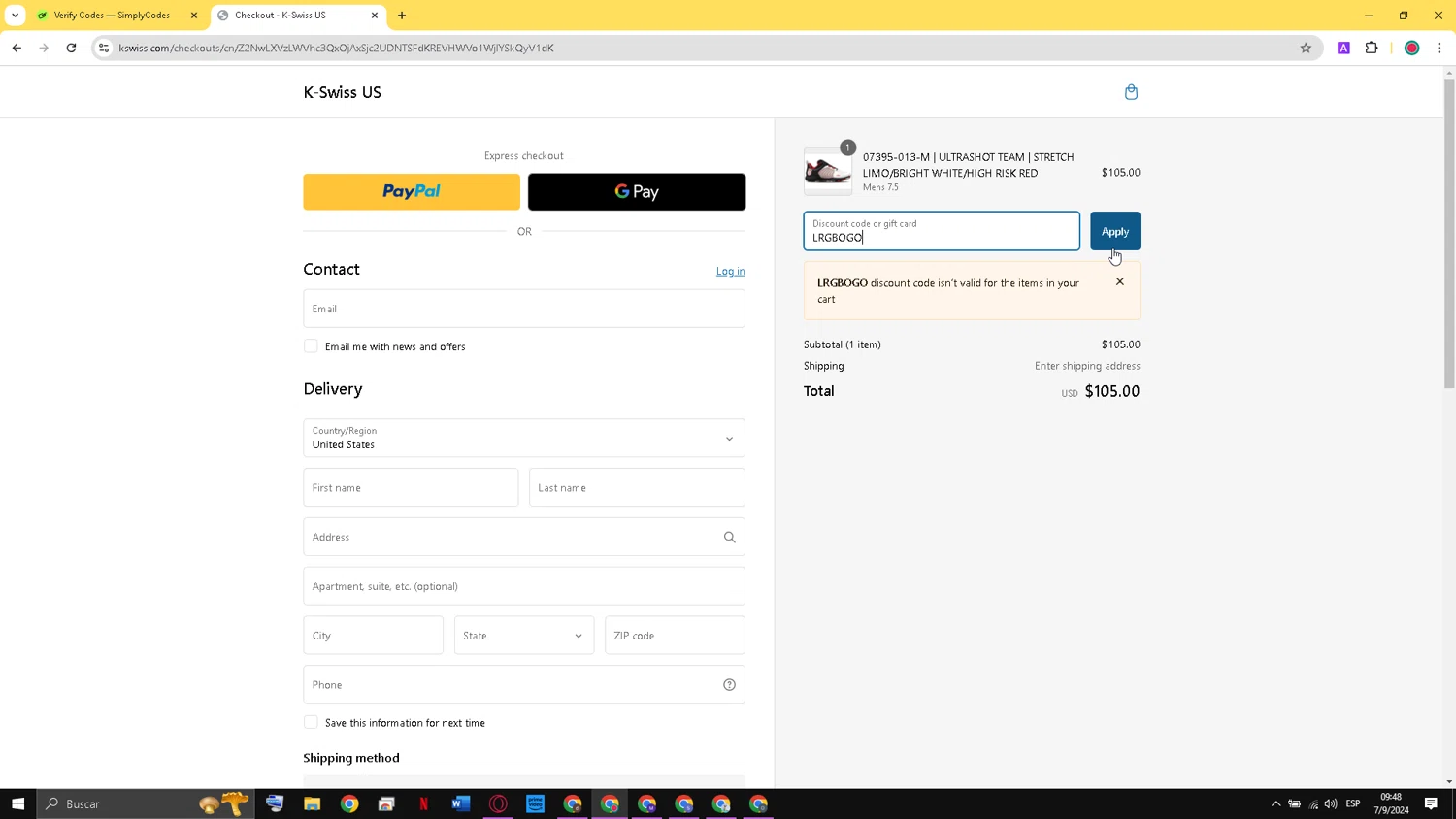This screenshot has height=819, width=1456.
Task: Open the Wi-Fi network tray icon
Action: [1313, 803]
